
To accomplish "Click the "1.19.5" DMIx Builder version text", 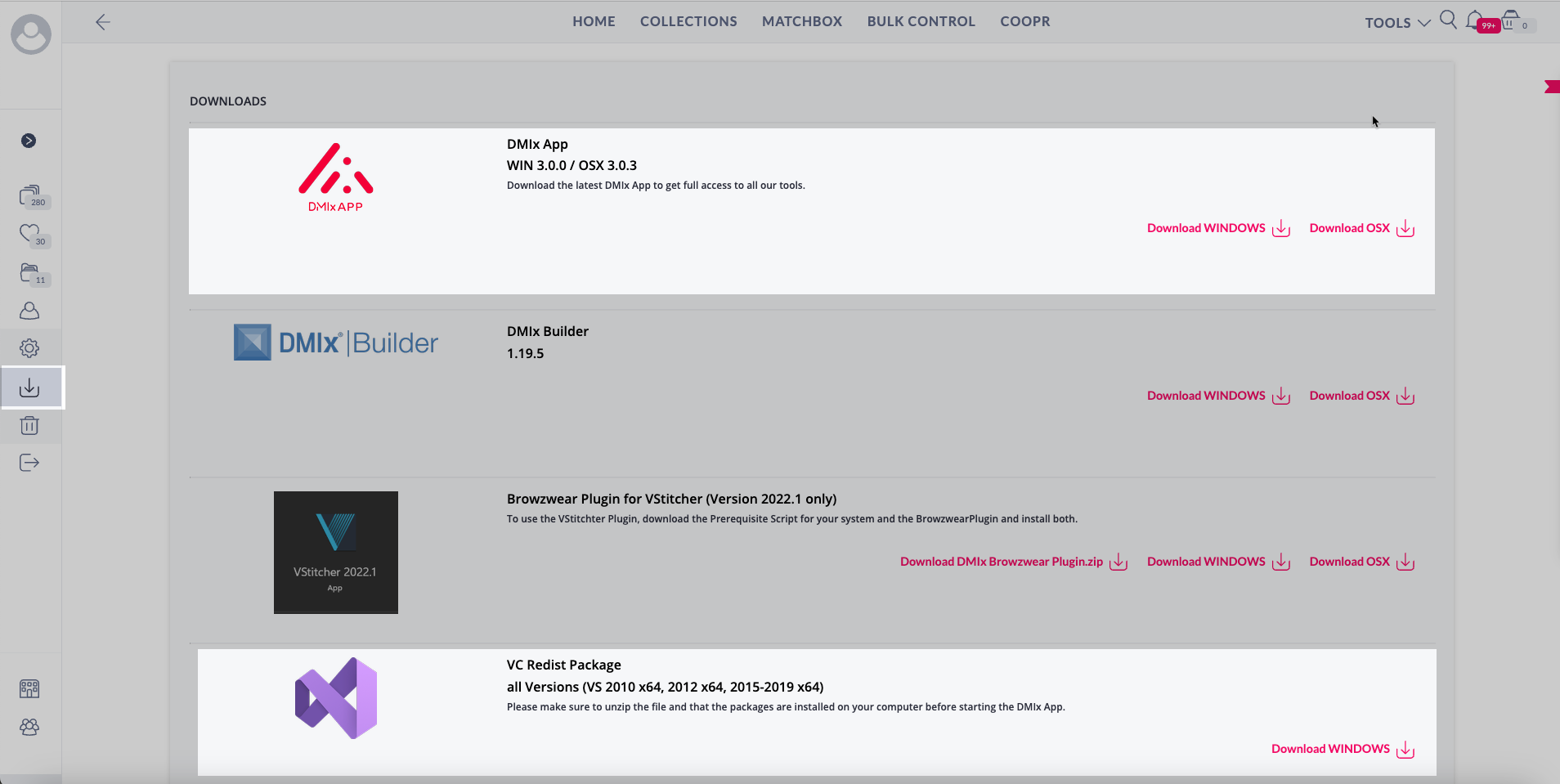I will pyautogui.click(x=525, y=353).
